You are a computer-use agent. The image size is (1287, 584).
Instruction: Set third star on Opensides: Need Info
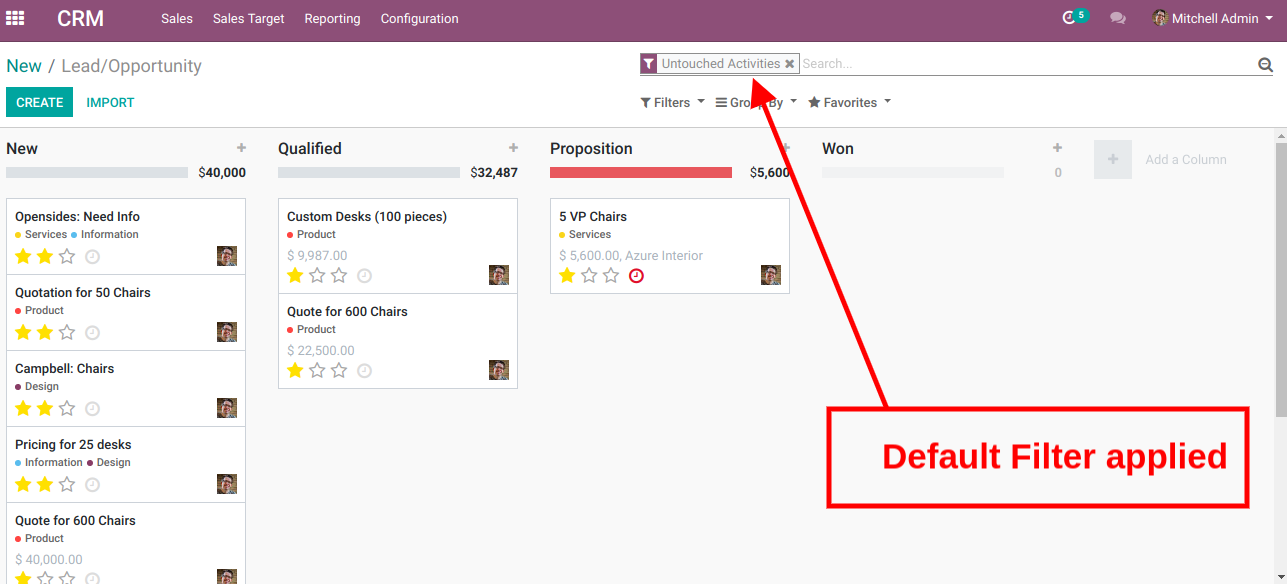67,256
